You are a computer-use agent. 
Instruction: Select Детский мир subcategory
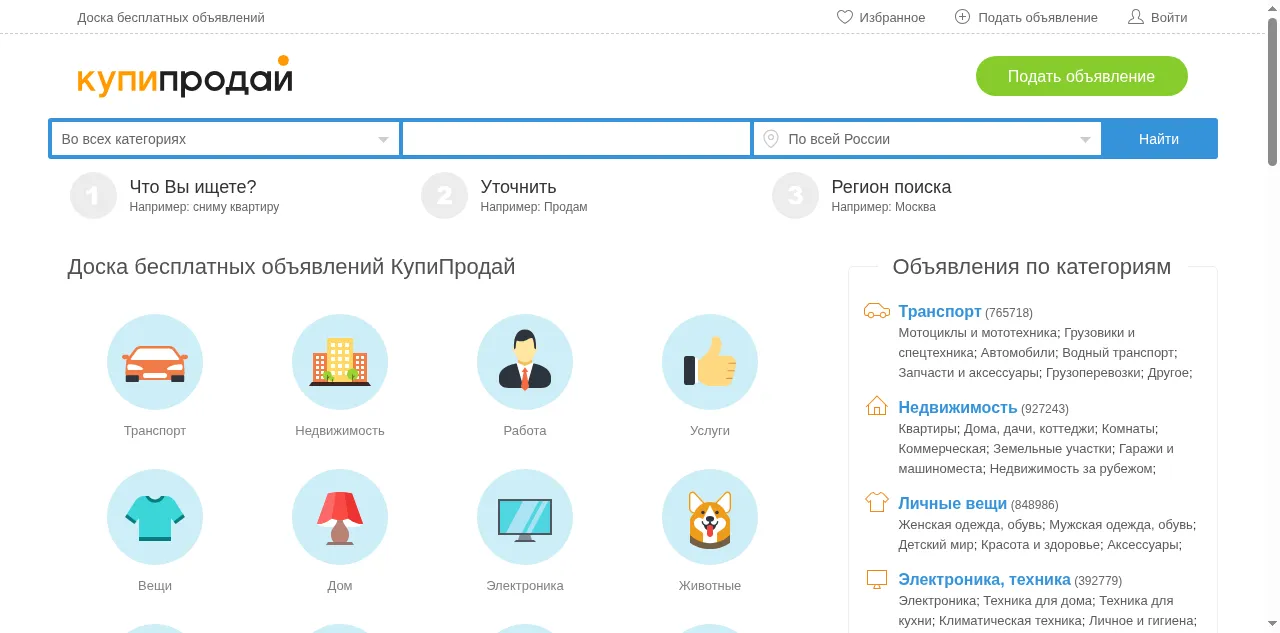pyautogui.click(x=935, y=544)
